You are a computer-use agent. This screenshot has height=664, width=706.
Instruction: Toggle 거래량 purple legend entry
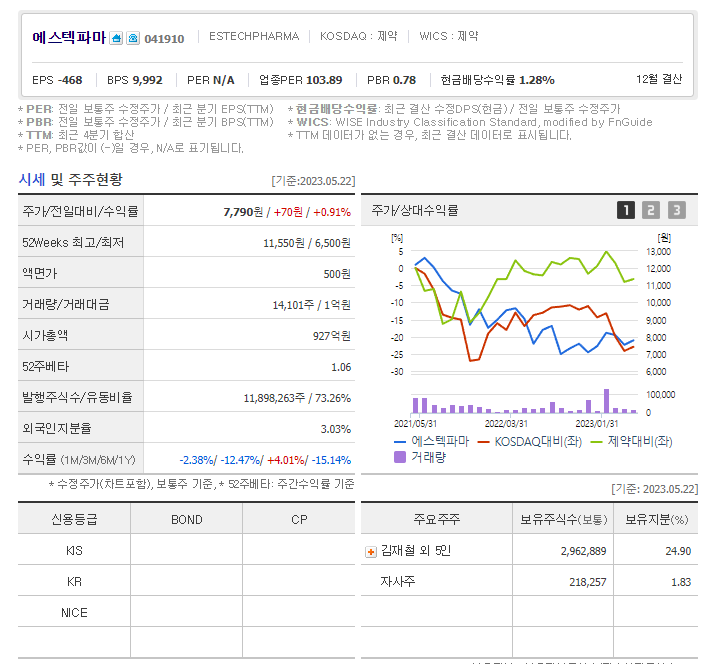click(420, 457)
